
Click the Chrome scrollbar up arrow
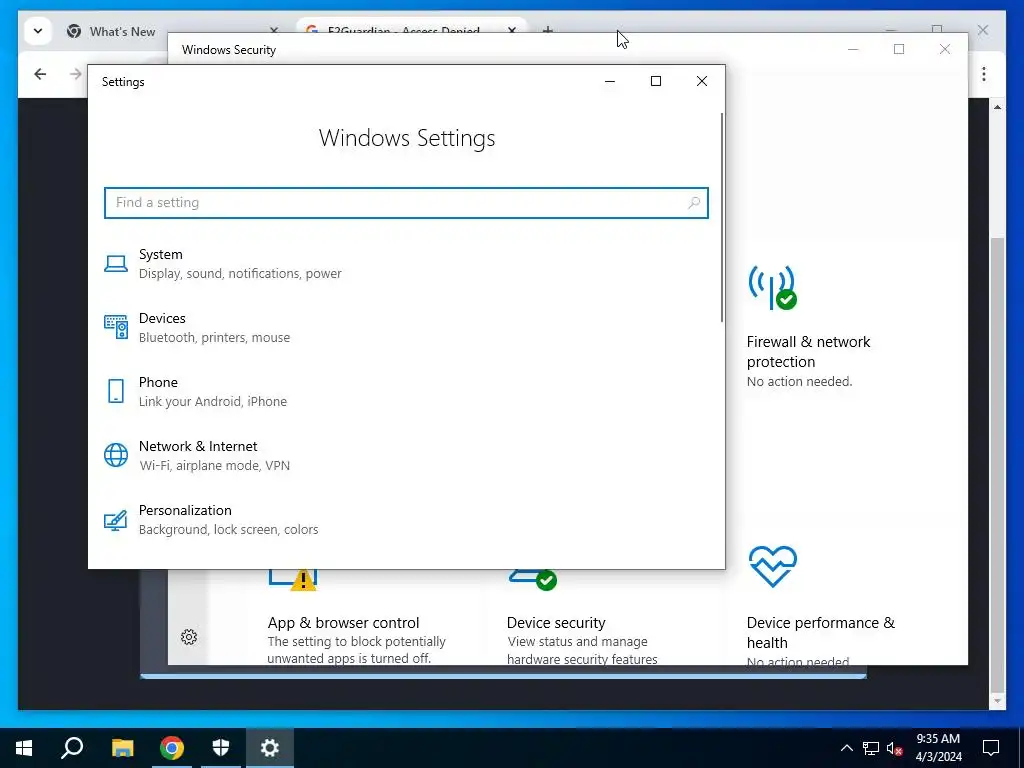997,106
